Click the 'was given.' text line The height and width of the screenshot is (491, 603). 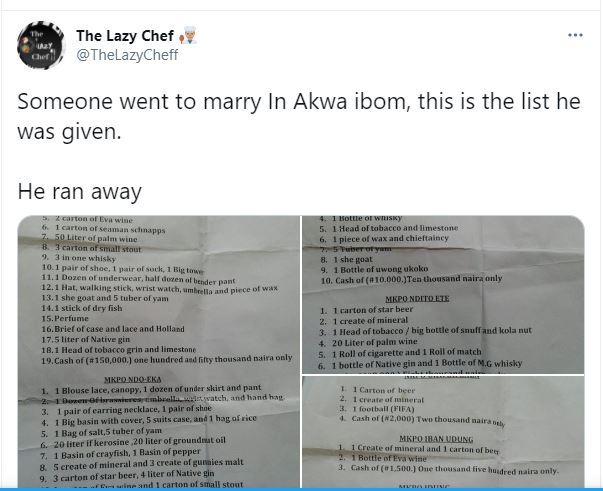tap(69, 132)
